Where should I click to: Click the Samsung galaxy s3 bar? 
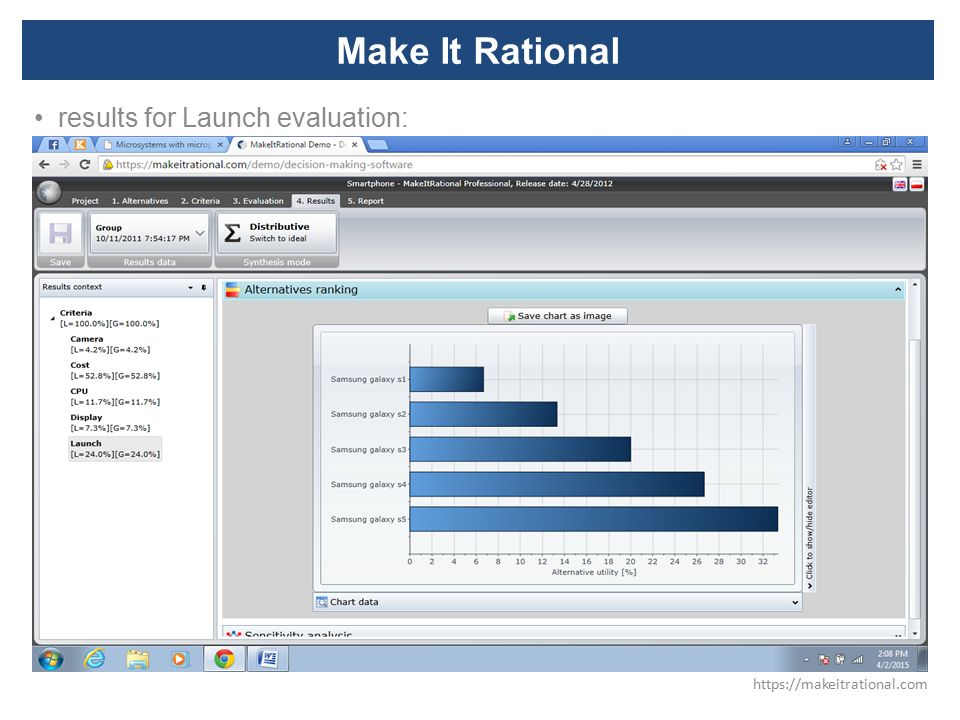[x=520, y=449]
